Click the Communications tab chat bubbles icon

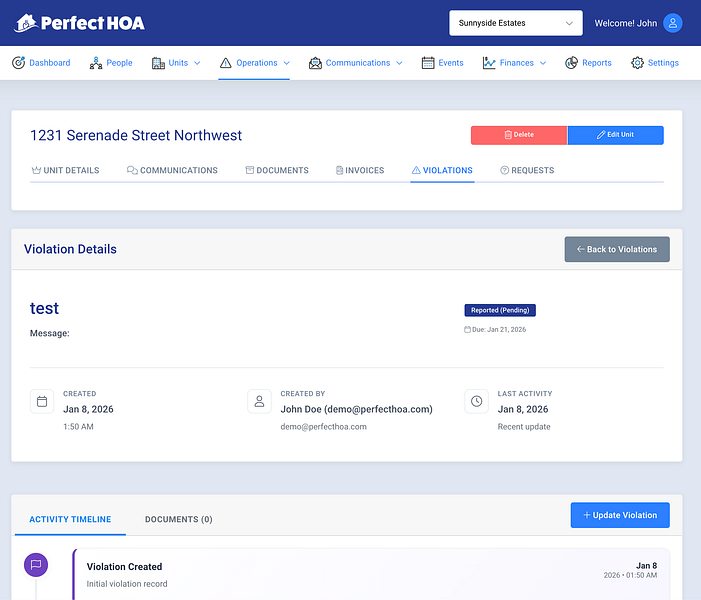point(132,170)
